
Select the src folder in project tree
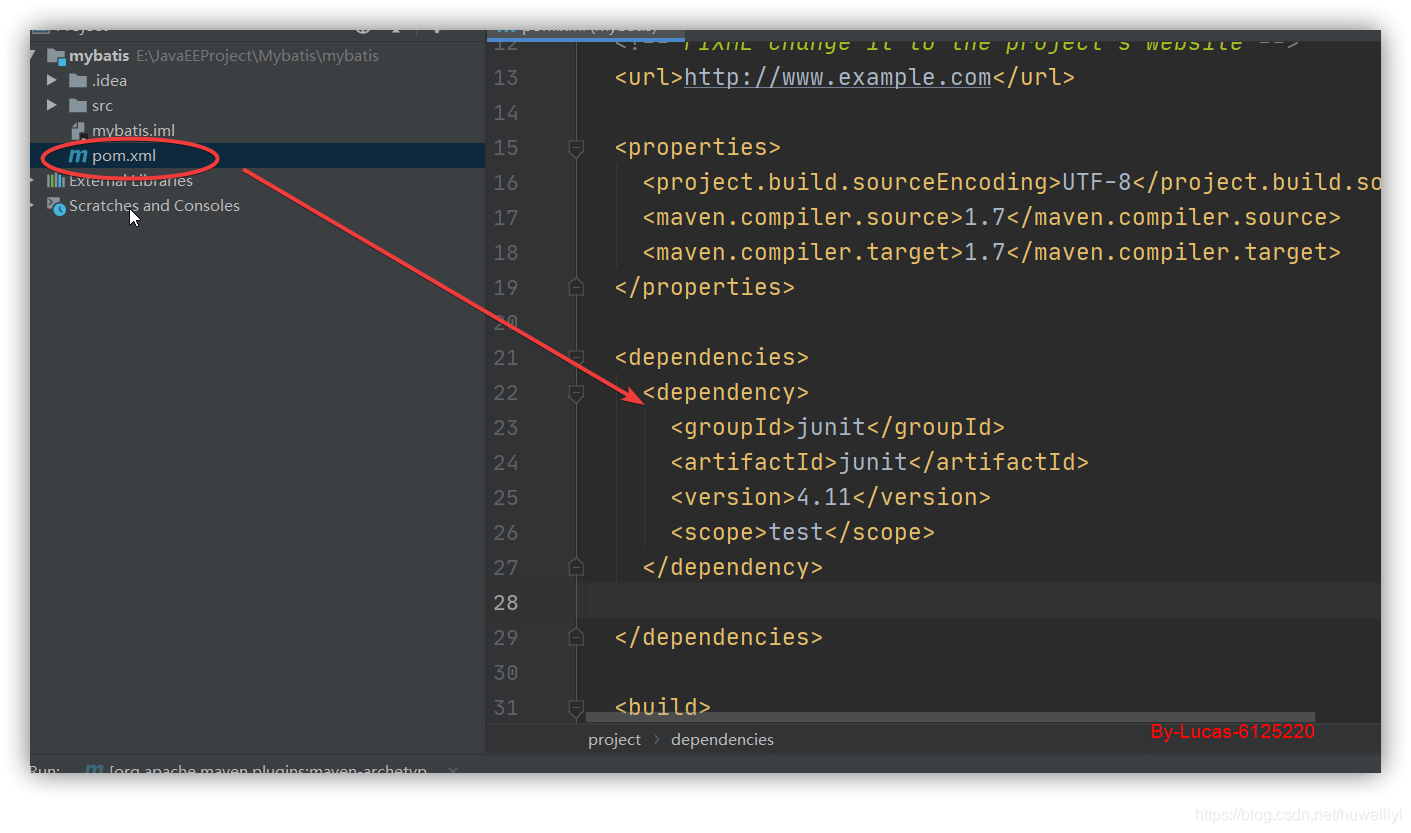[102, 106]
